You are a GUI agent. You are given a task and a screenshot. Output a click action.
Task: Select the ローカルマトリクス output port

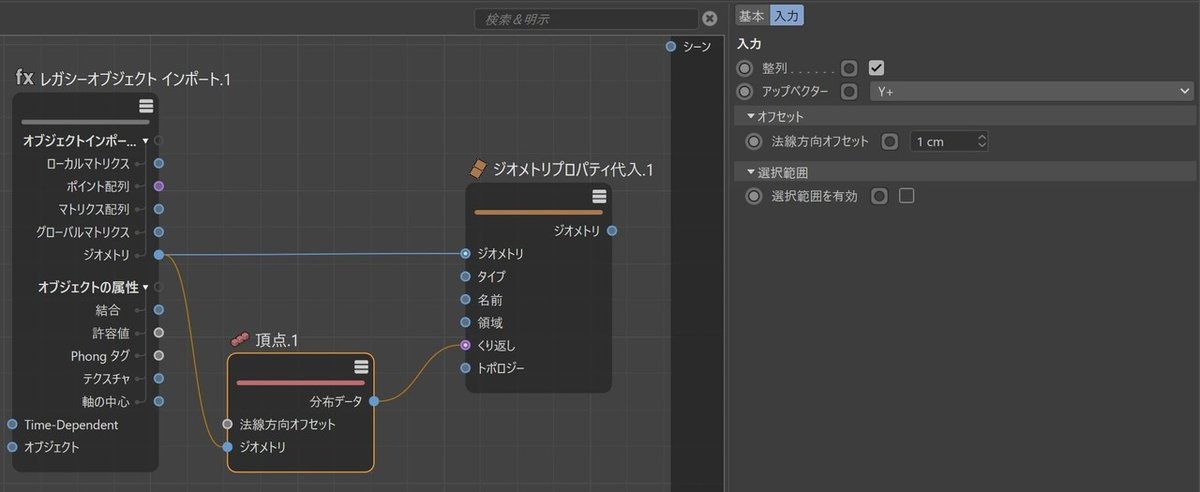tap(159, 163)
